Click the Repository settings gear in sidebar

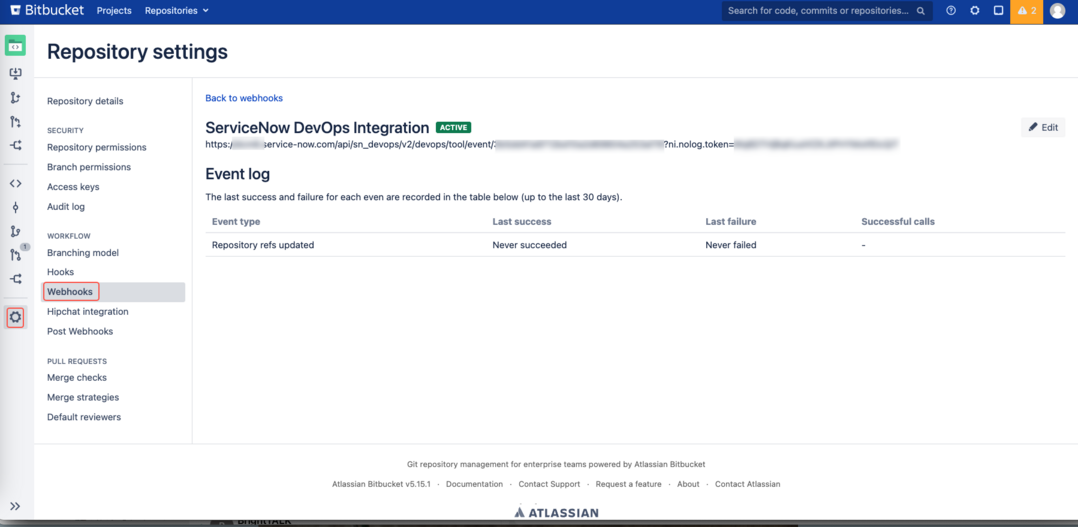click(15, 317)
